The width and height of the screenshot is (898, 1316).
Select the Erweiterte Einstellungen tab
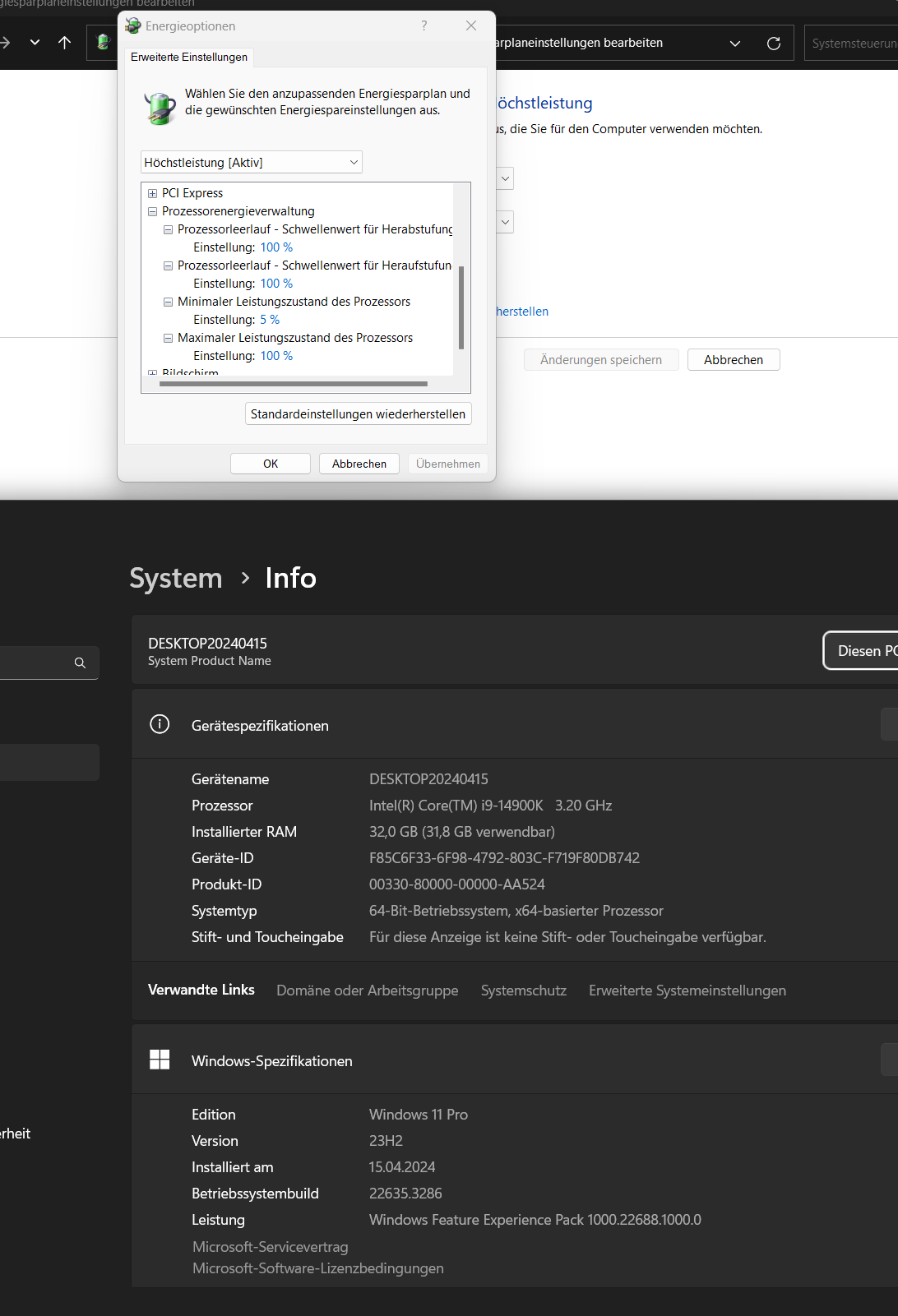189,57
